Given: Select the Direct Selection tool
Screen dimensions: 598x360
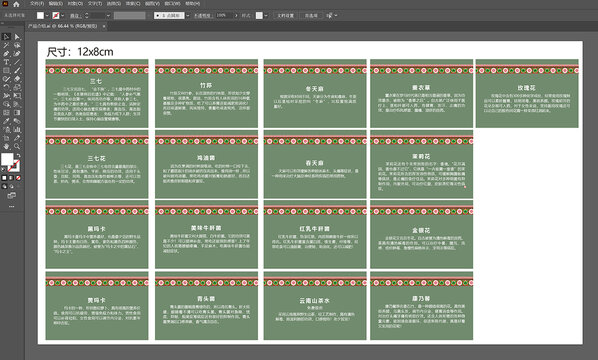Looking at the screenshot, I should point(17,37).
